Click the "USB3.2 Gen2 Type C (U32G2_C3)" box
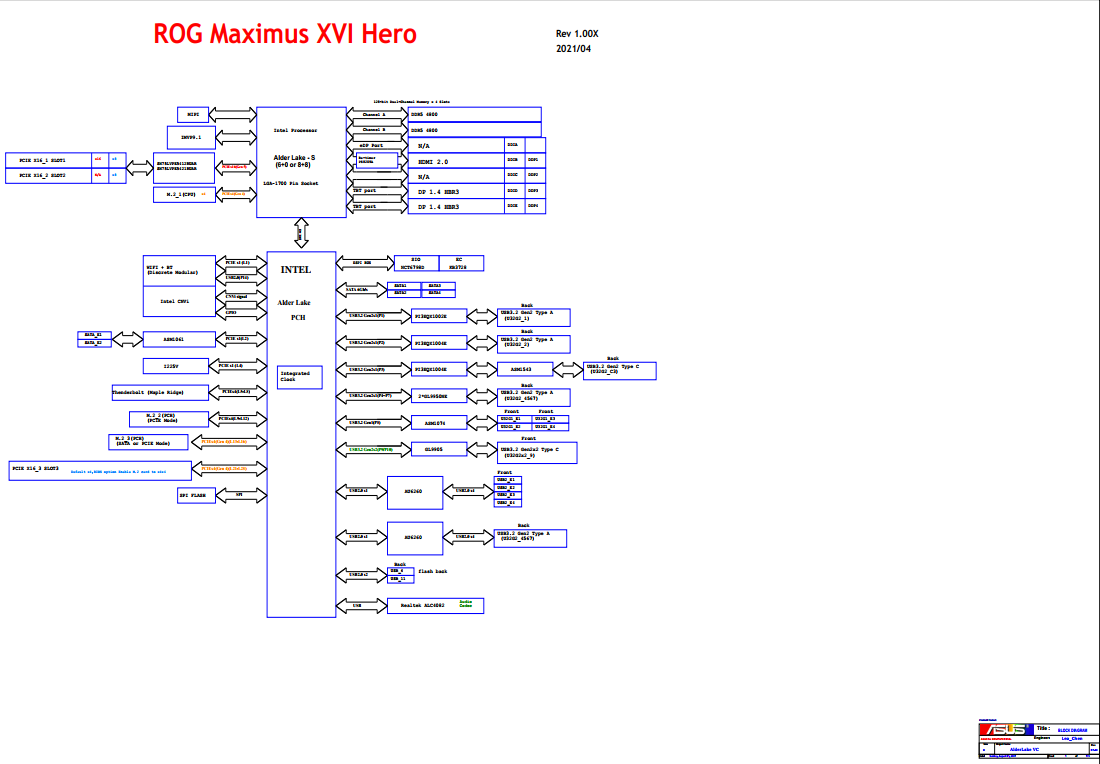Viewport: 1100px width, 764px height. pyautogui.click(x=619, y=371)
